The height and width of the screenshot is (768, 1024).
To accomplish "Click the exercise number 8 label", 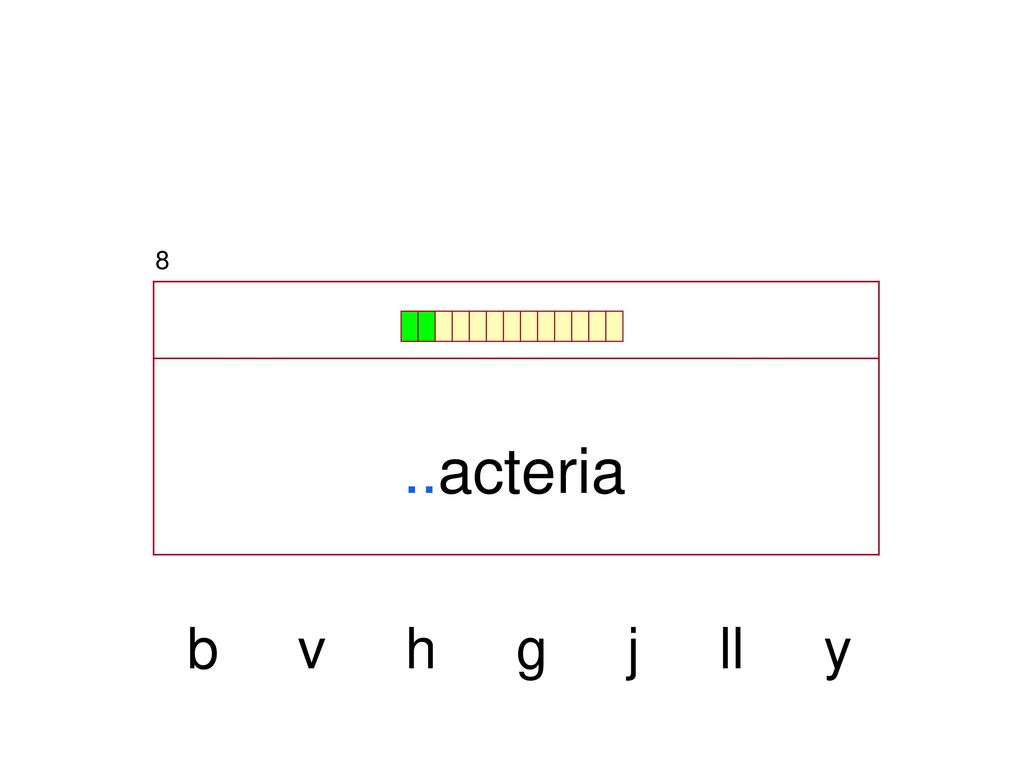I will pos(162,261).
